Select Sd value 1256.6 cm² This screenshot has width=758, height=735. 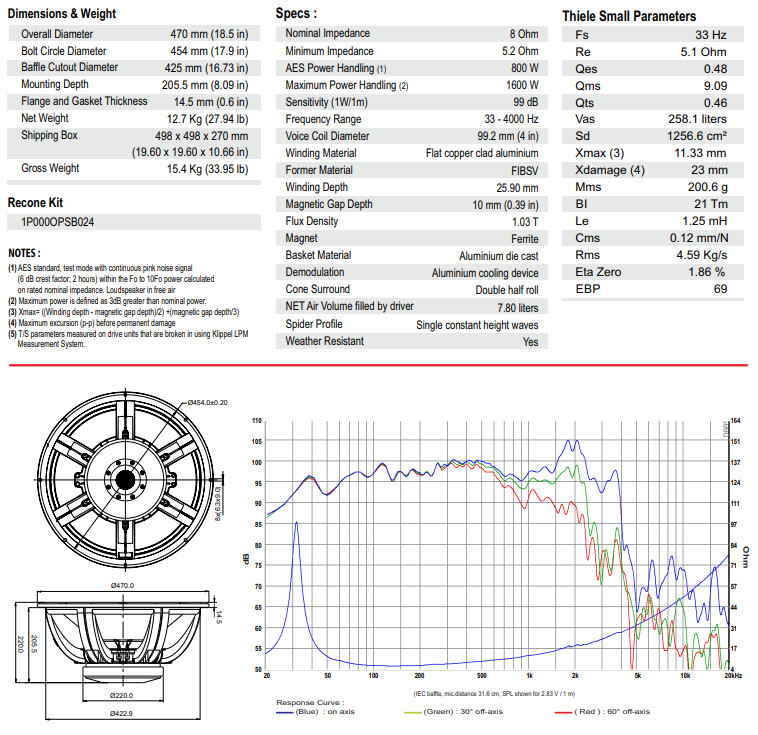697,136
